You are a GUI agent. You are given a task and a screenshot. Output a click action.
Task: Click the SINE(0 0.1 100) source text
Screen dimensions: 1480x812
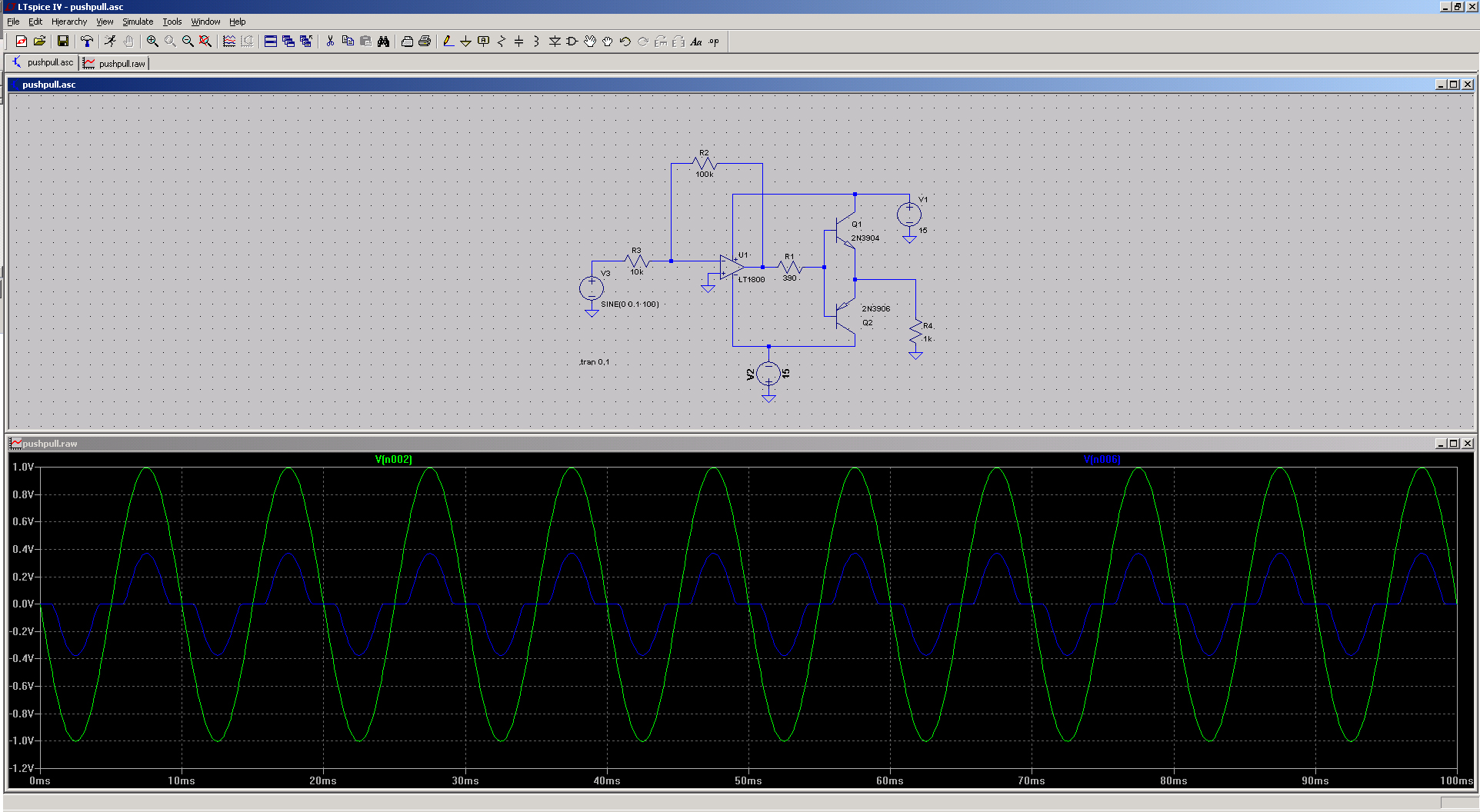pyautogui.click(x=630, y=304)
